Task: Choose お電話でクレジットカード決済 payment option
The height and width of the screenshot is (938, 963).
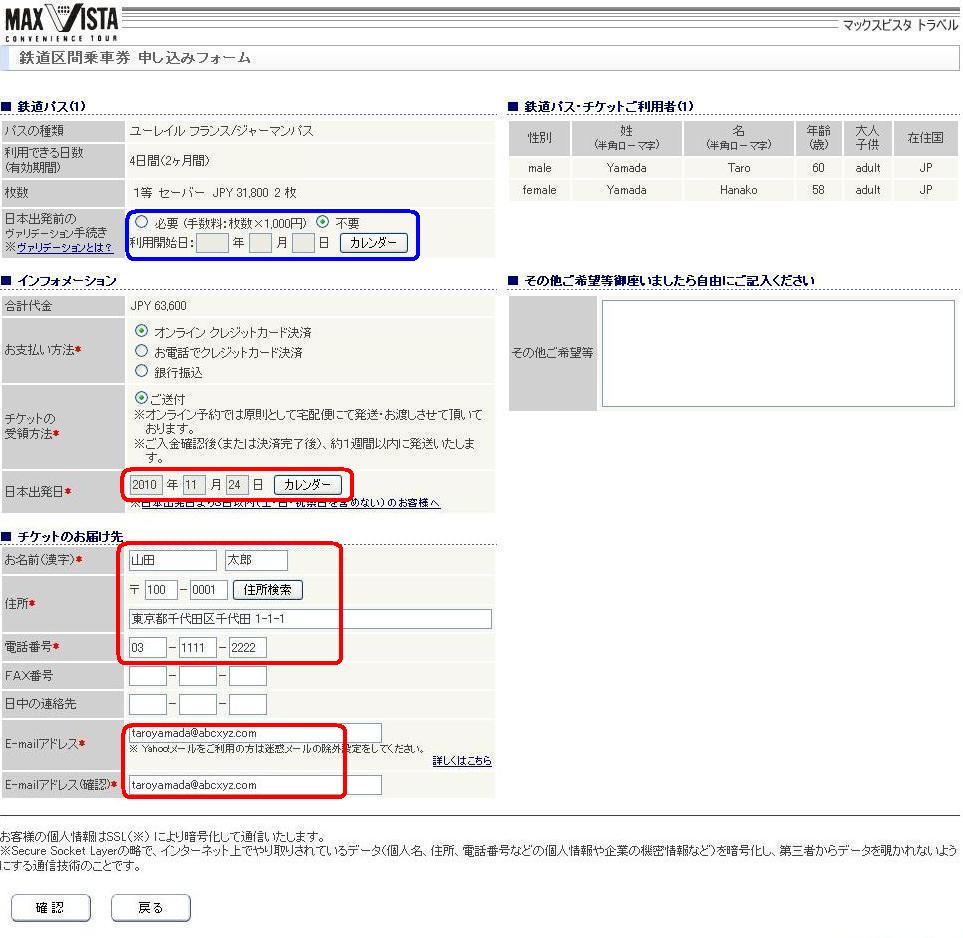Action: coord(142,351)
